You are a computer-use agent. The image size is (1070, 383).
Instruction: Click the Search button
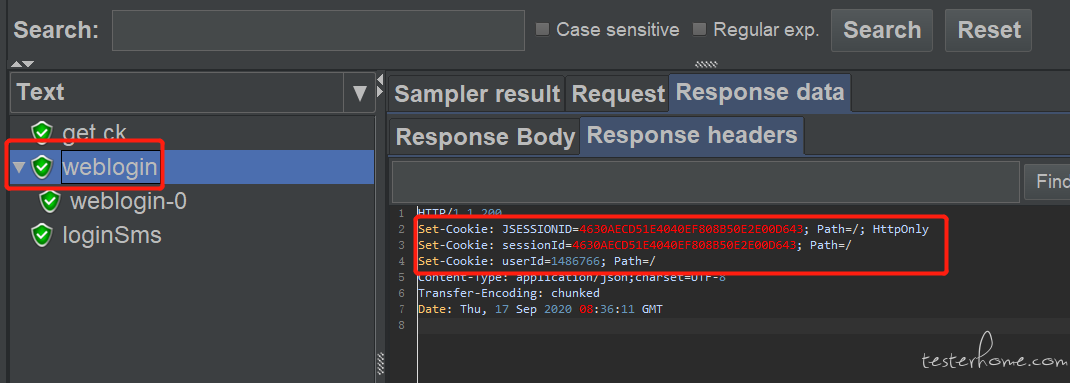[x=882, y=30]
